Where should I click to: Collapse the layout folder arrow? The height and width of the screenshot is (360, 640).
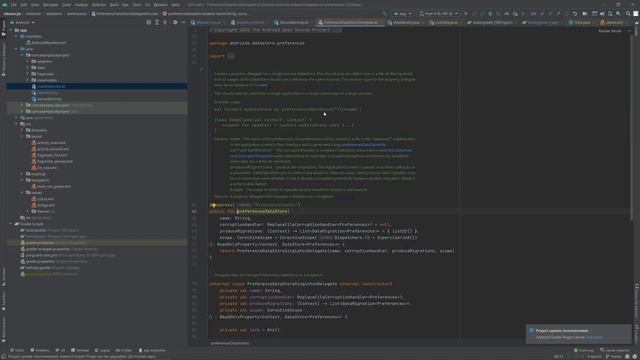click(x=22, y=136)
